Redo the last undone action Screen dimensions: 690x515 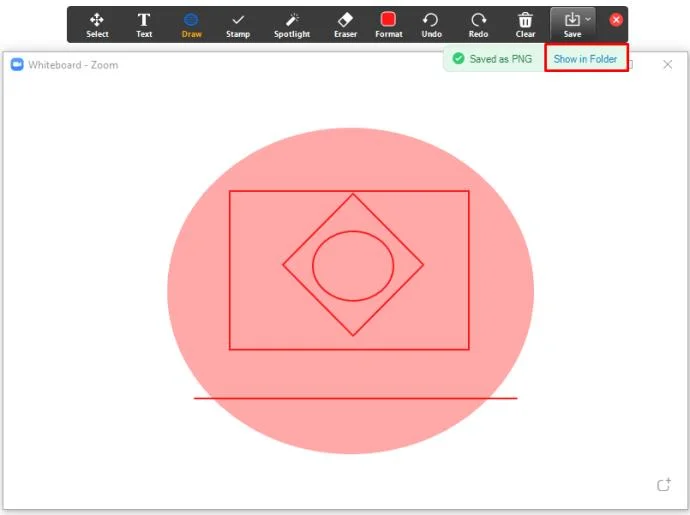(x=478, y=25)
